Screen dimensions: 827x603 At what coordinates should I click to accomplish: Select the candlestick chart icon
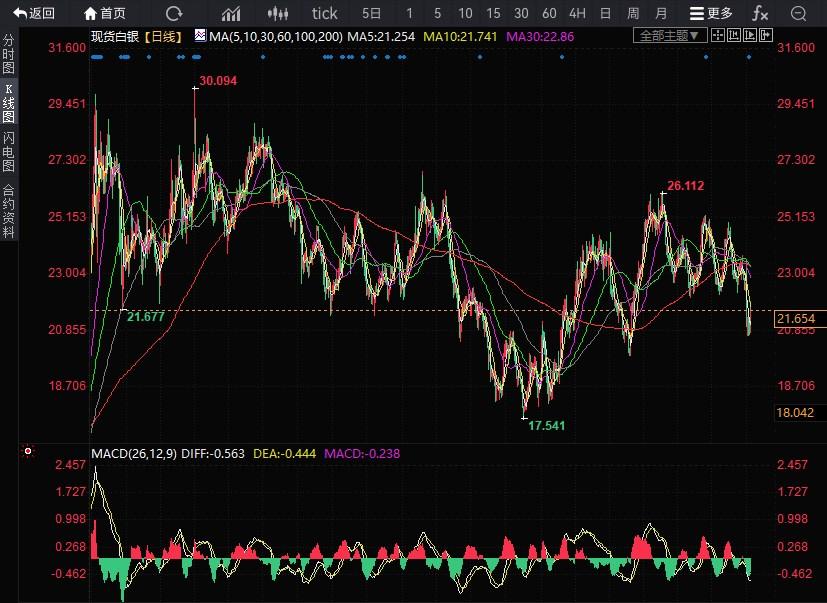tap(280, 13)
